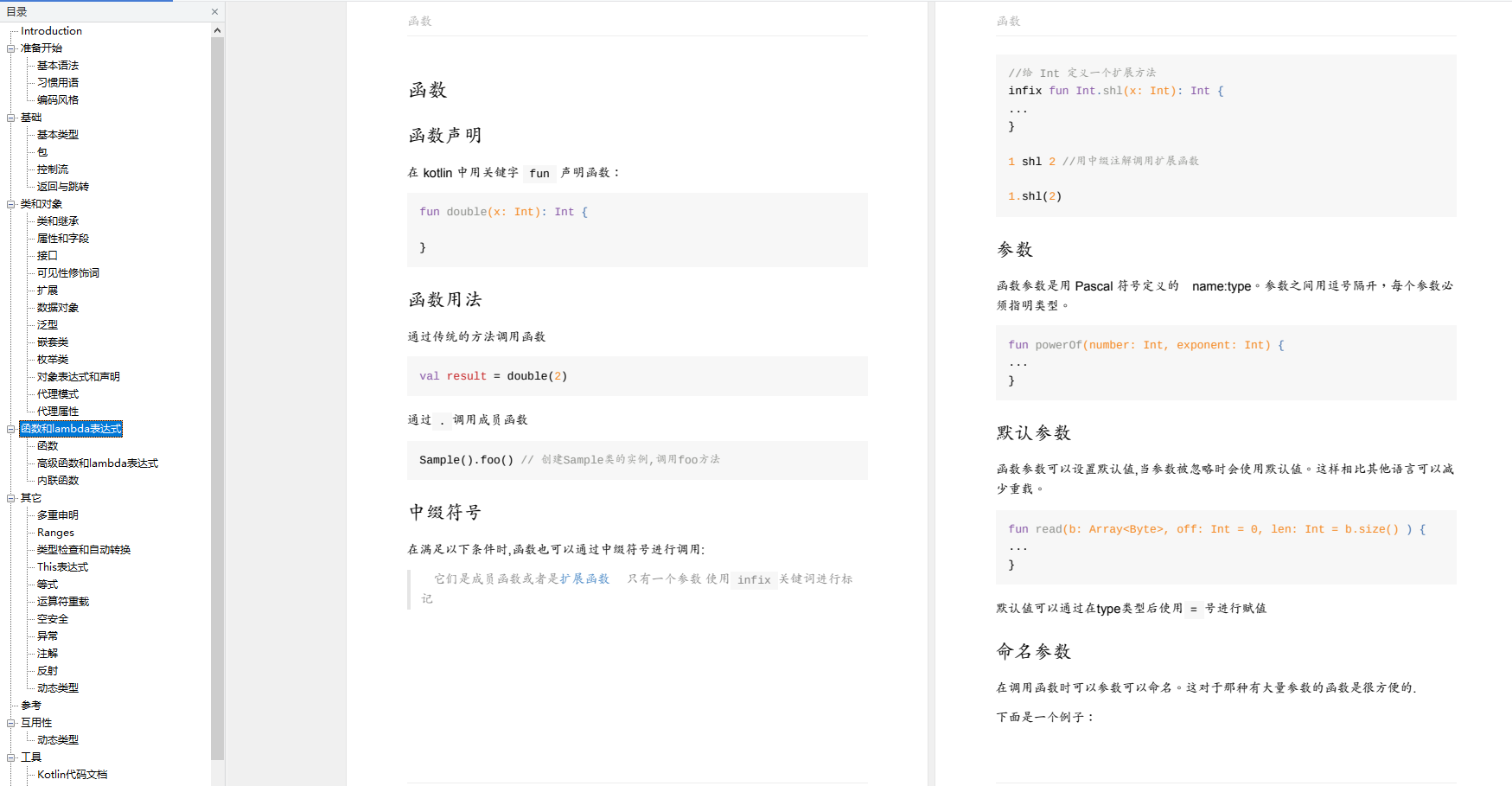Collapse the 其它 tree node

pos(11,498)
